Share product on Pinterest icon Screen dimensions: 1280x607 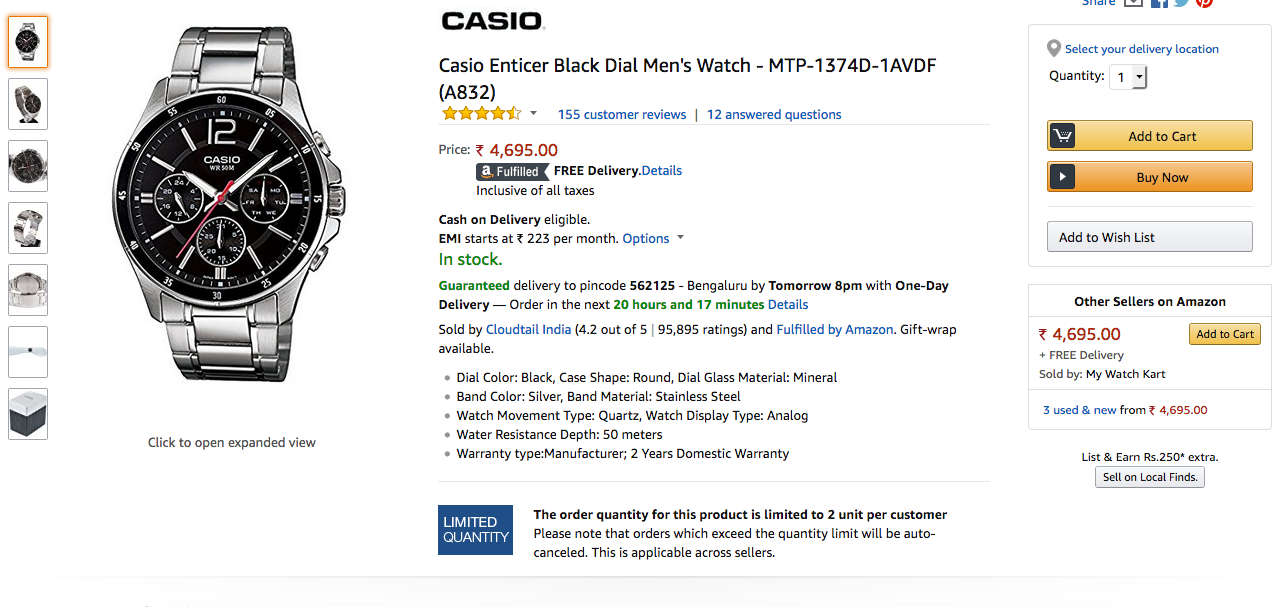pyautogui.click(x=1204, y=3)
